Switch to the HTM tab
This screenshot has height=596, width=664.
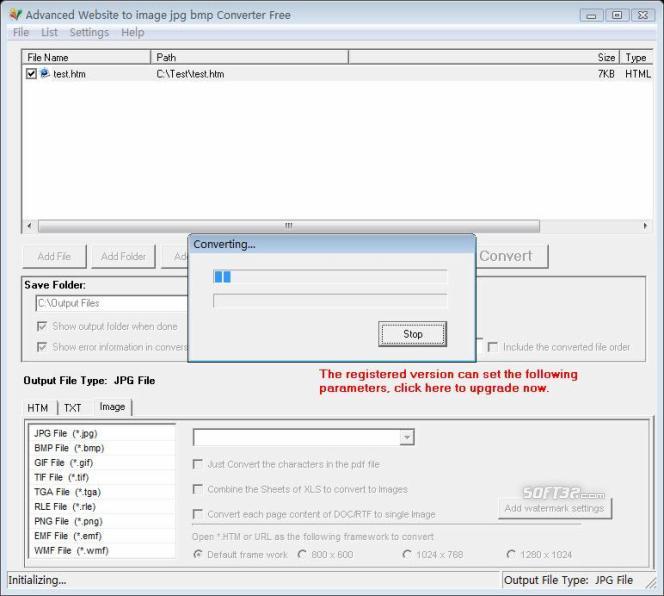click(x=38, y=407)
